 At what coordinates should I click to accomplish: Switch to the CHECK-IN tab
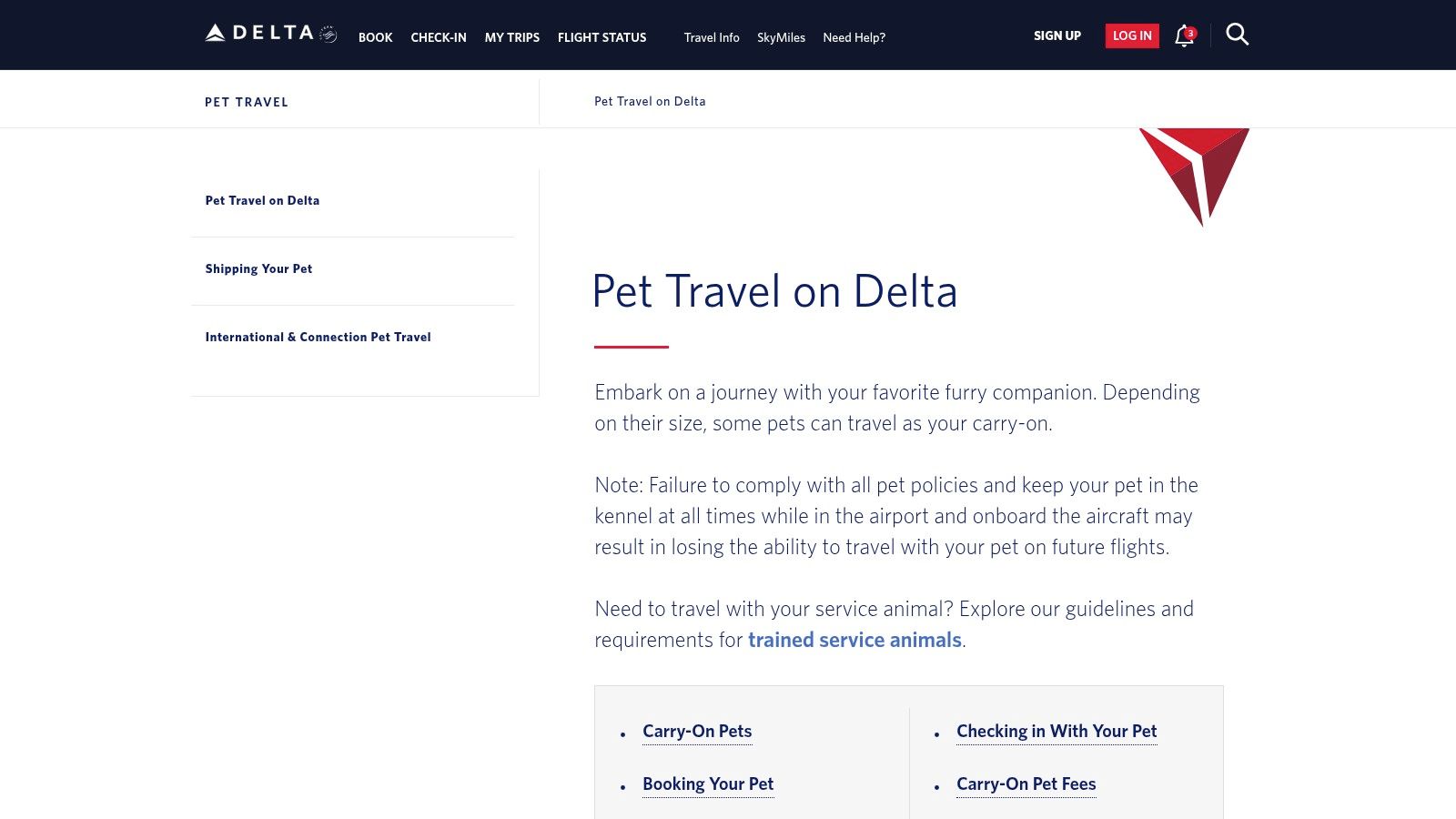click(x=439, y=37)
